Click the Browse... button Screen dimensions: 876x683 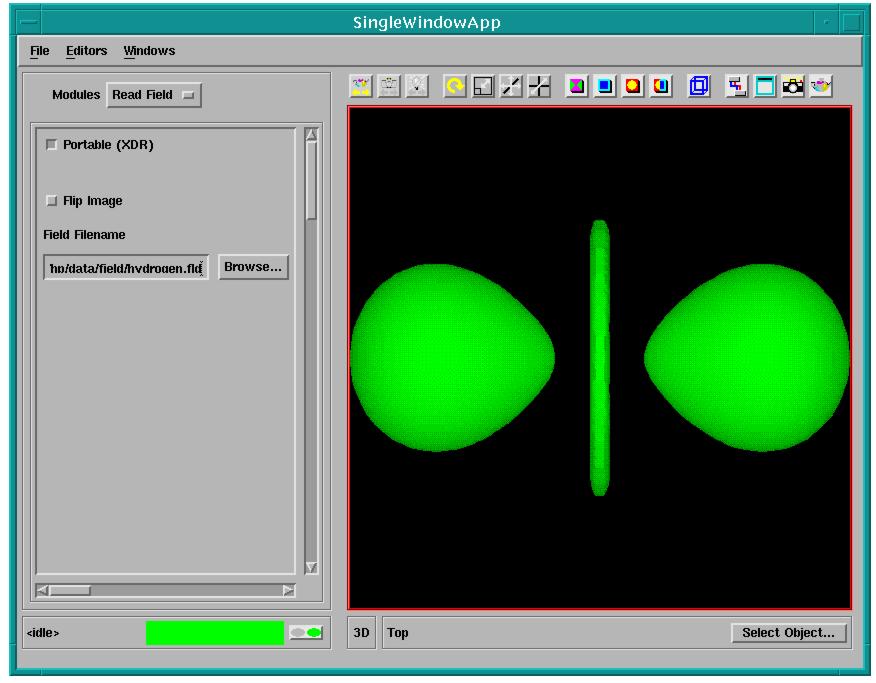pos(253,267)
